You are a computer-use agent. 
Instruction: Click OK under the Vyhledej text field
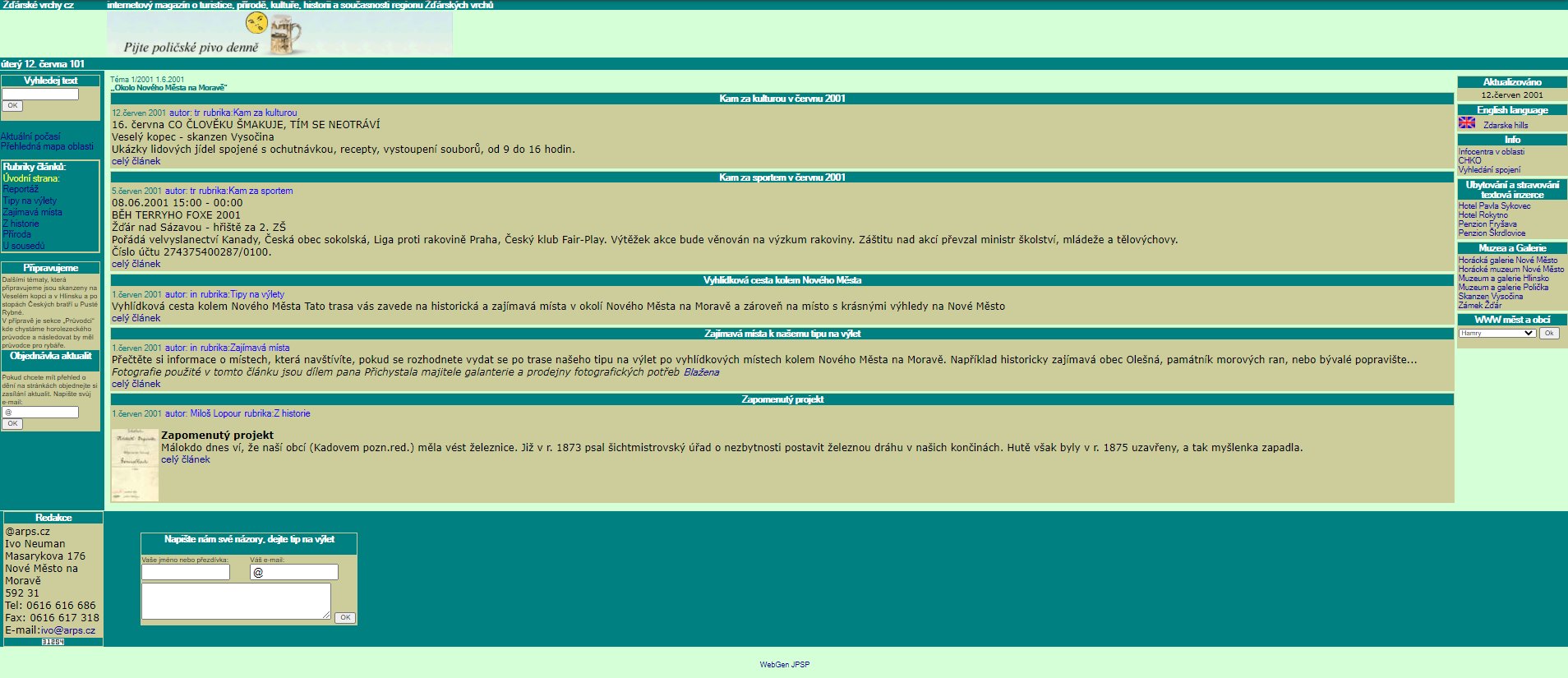[12, 106]
